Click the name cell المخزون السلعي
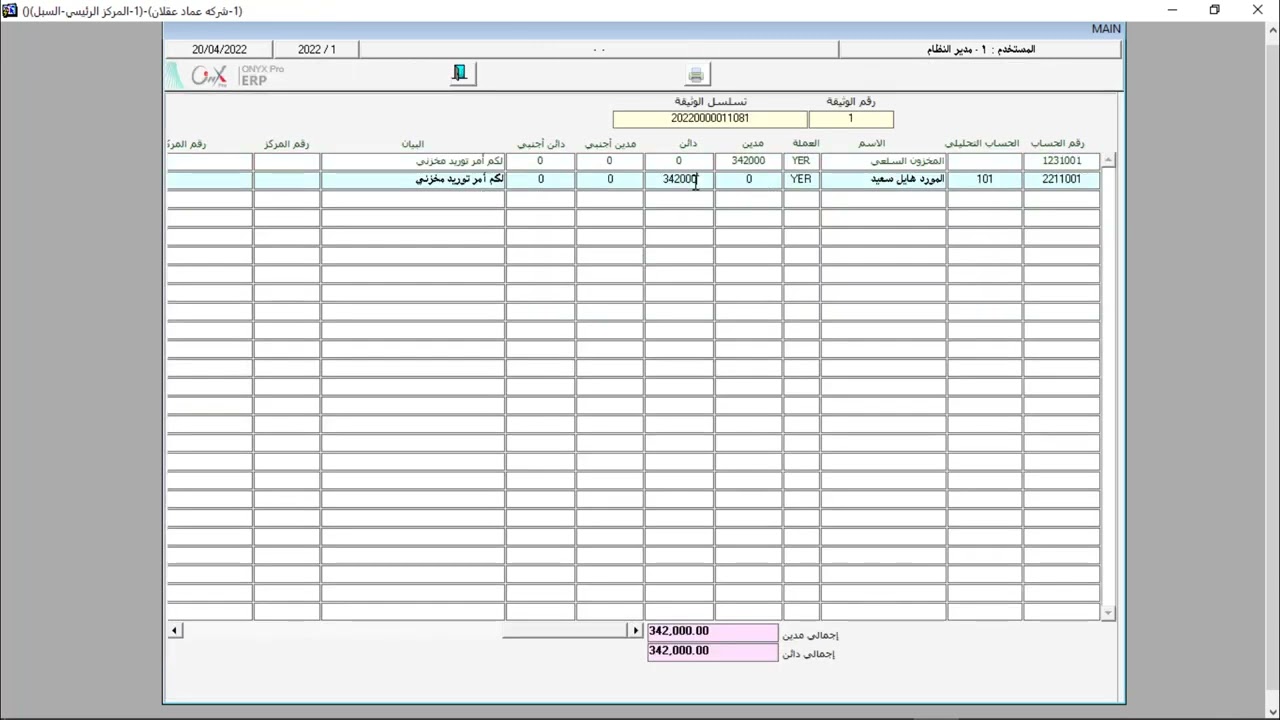This screenshot has height=720, width=1280. pyautogui.click(x=884, y=161)
